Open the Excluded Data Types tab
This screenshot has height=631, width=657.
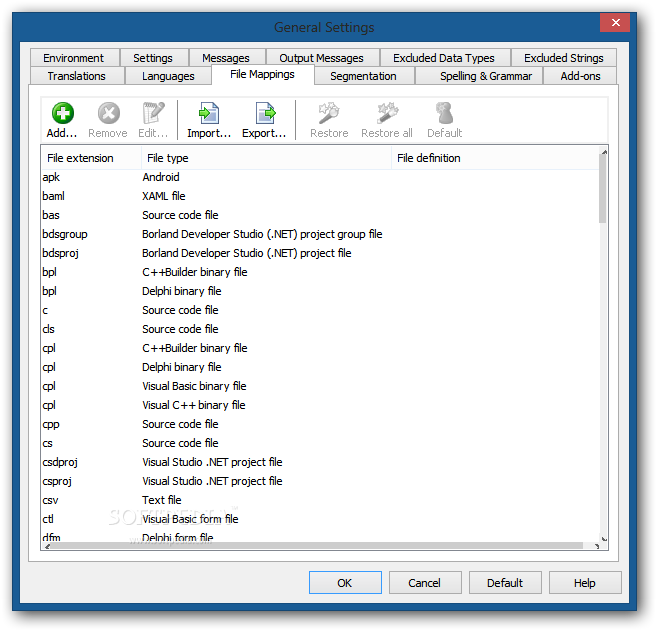click(x=444, y=58)
